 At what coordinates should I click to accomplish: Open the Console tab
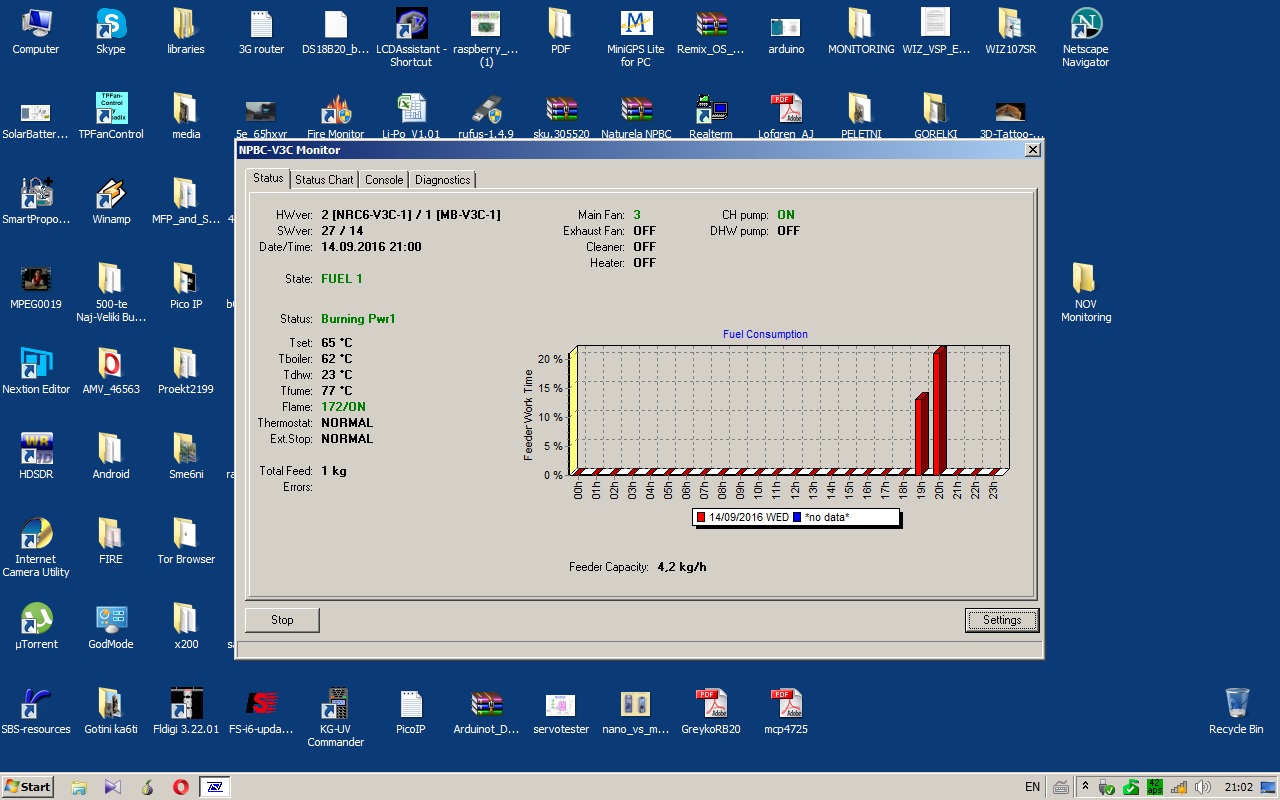click(x=384, y=180)
